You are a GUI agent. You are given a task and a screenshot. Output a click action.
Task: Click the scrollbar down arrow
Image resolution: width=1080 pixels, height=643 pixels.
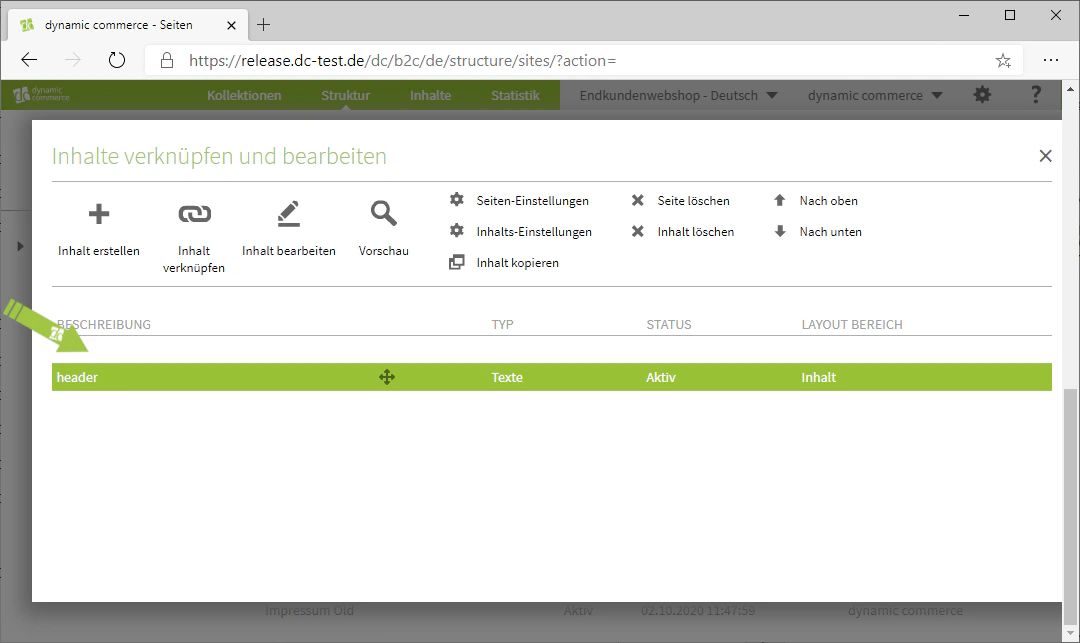click(1070, 633)
